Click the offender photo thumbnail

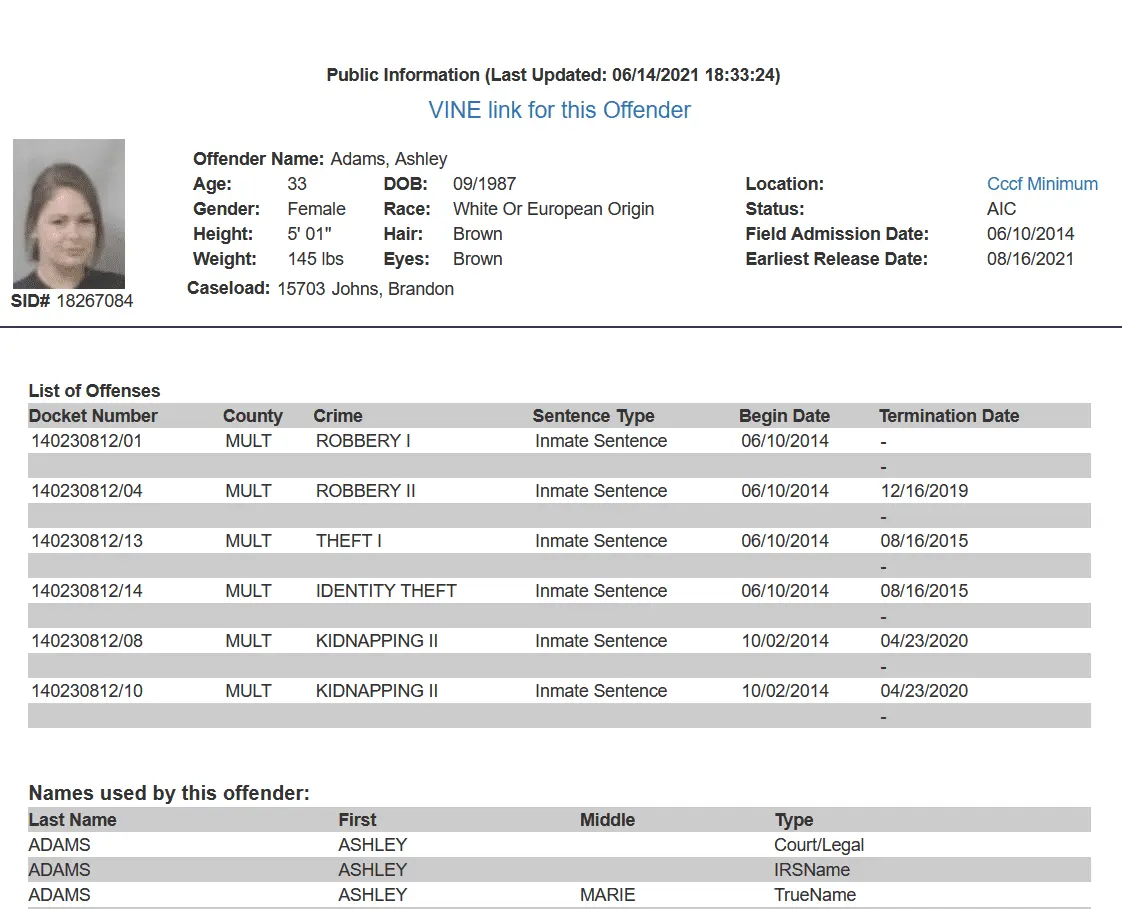click(69, 214)
